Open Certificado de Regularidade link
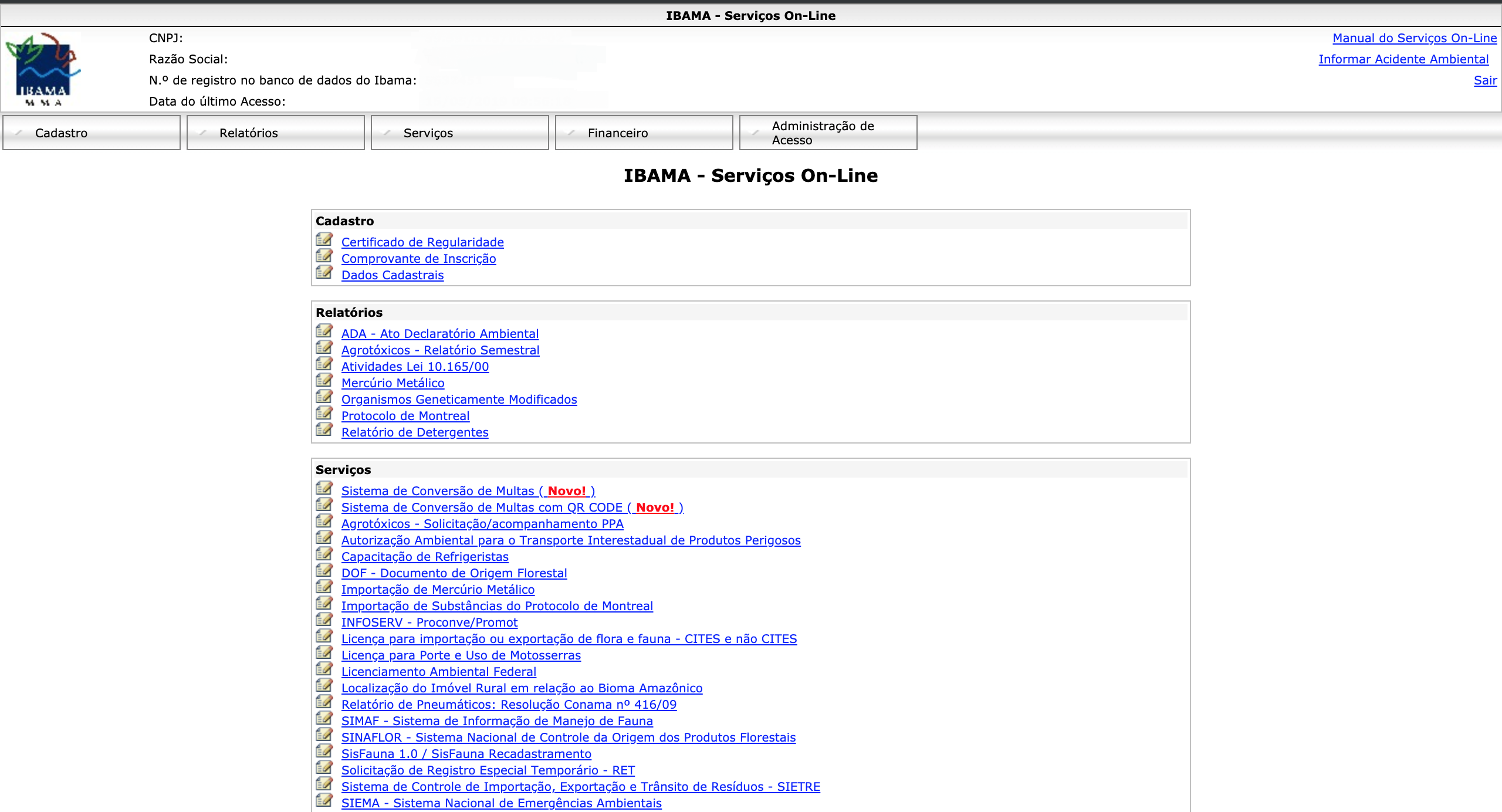This screenshot has width=1502, height=812. [422, 242]
